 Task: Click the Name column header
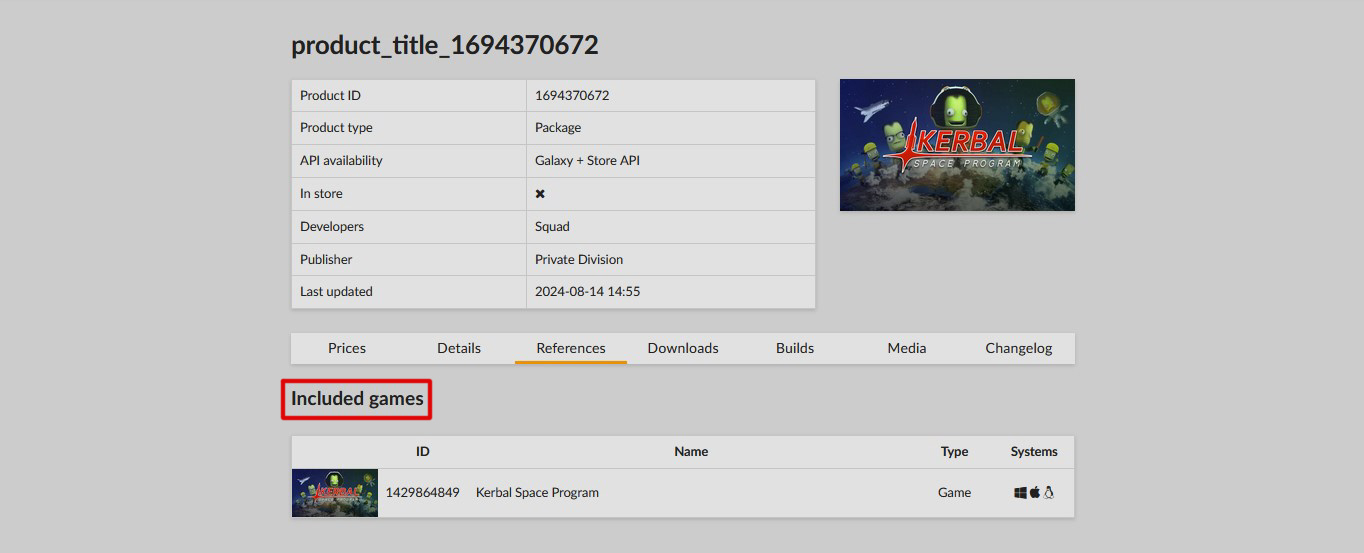(x=691, y=452)
